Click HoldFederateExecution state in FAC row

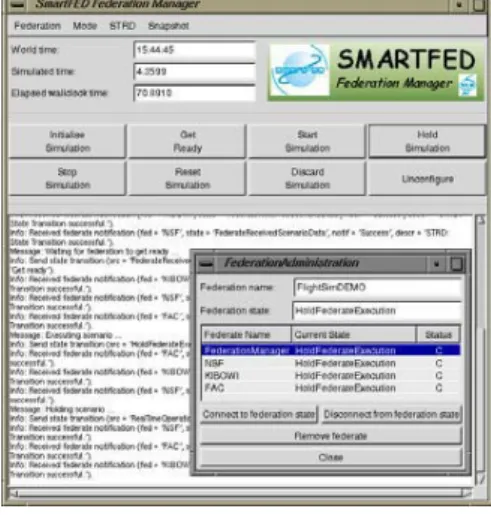click(x=345, y=388)
